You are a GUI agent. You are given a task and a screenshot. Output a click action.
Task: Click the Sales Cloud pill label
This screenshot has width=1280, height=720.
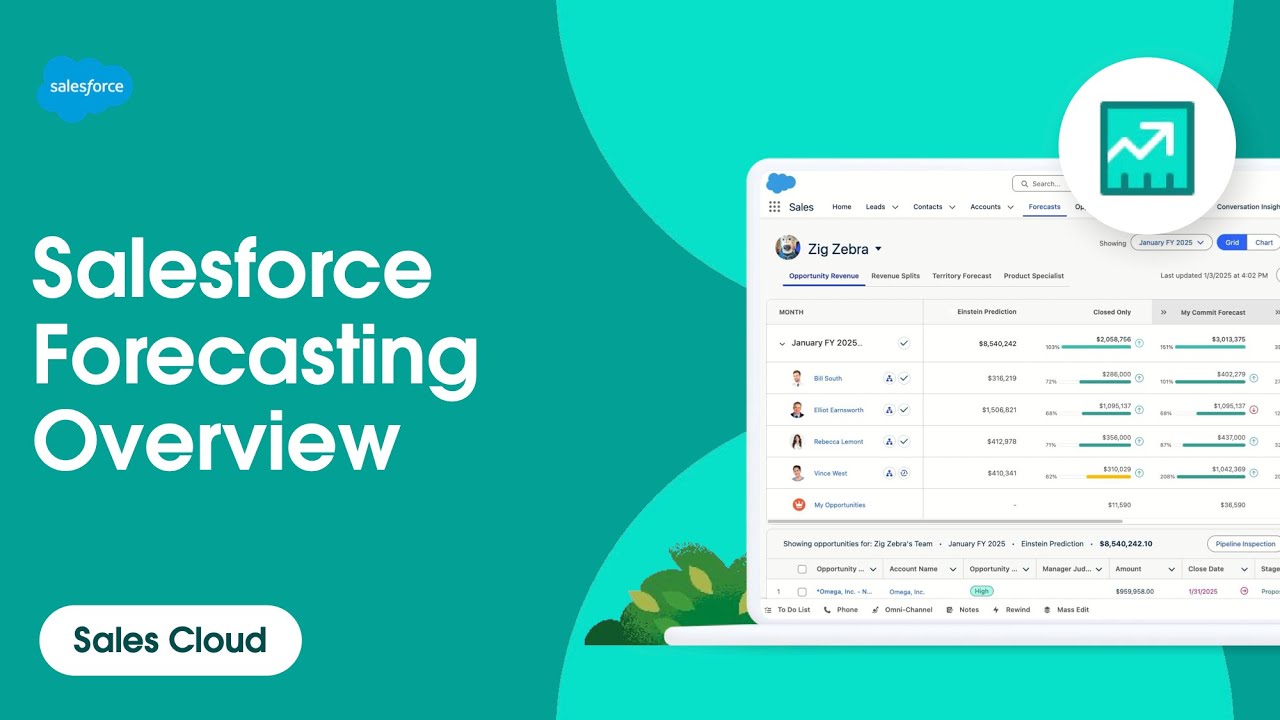point(170,640)
